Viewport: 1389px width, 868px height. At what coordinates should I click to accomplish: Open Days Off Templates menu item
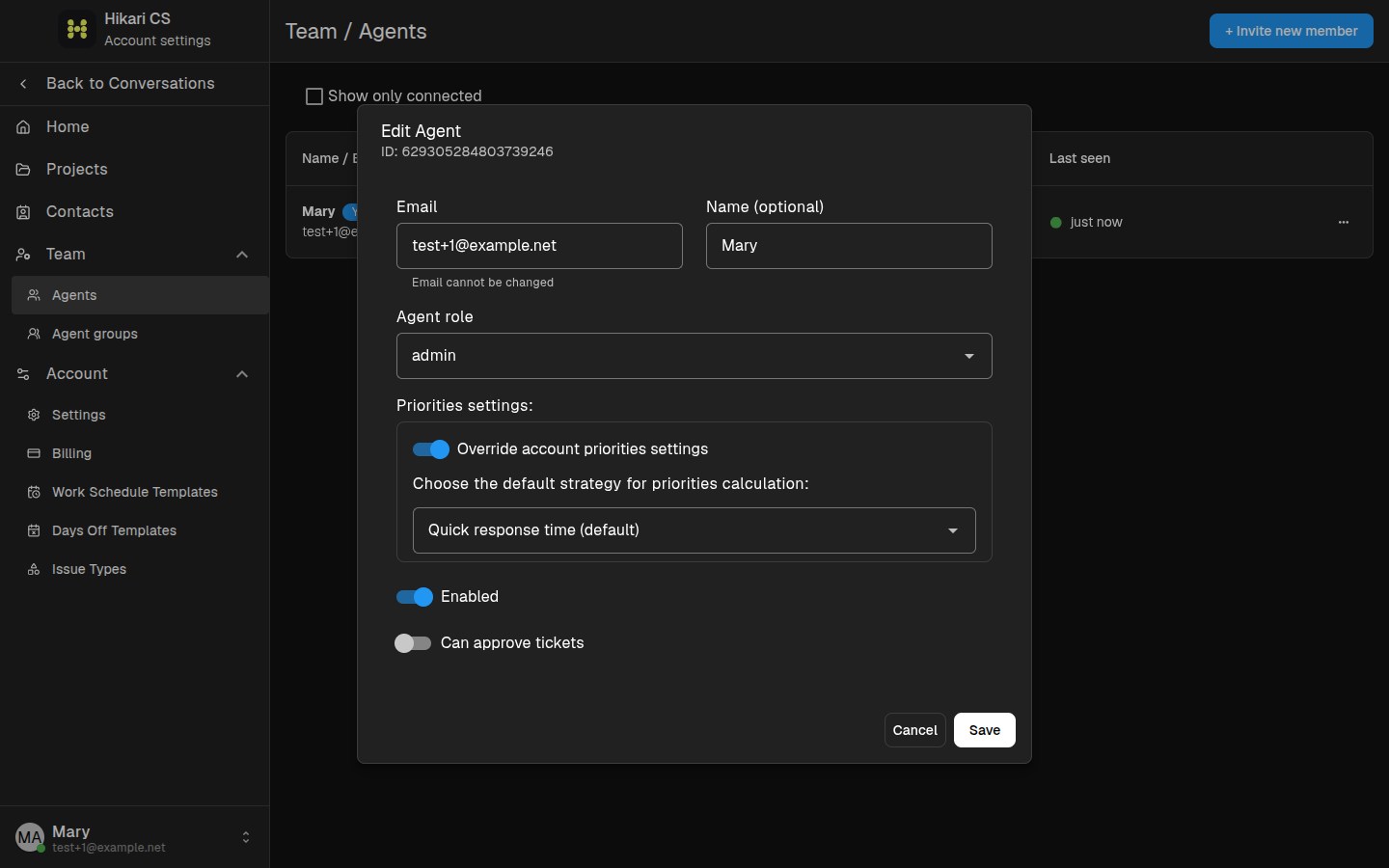tap(140, 530)
